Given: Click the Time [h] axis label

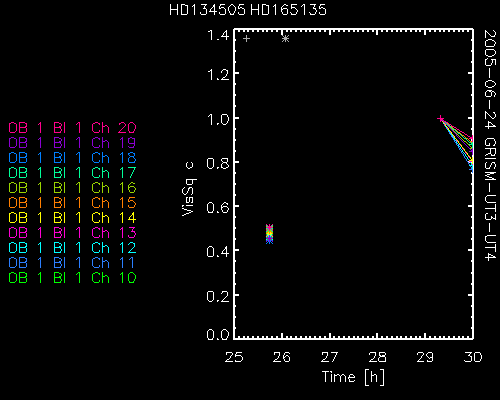Looking at the screenshot, I should pyautogui.click(x=353, y=377).
